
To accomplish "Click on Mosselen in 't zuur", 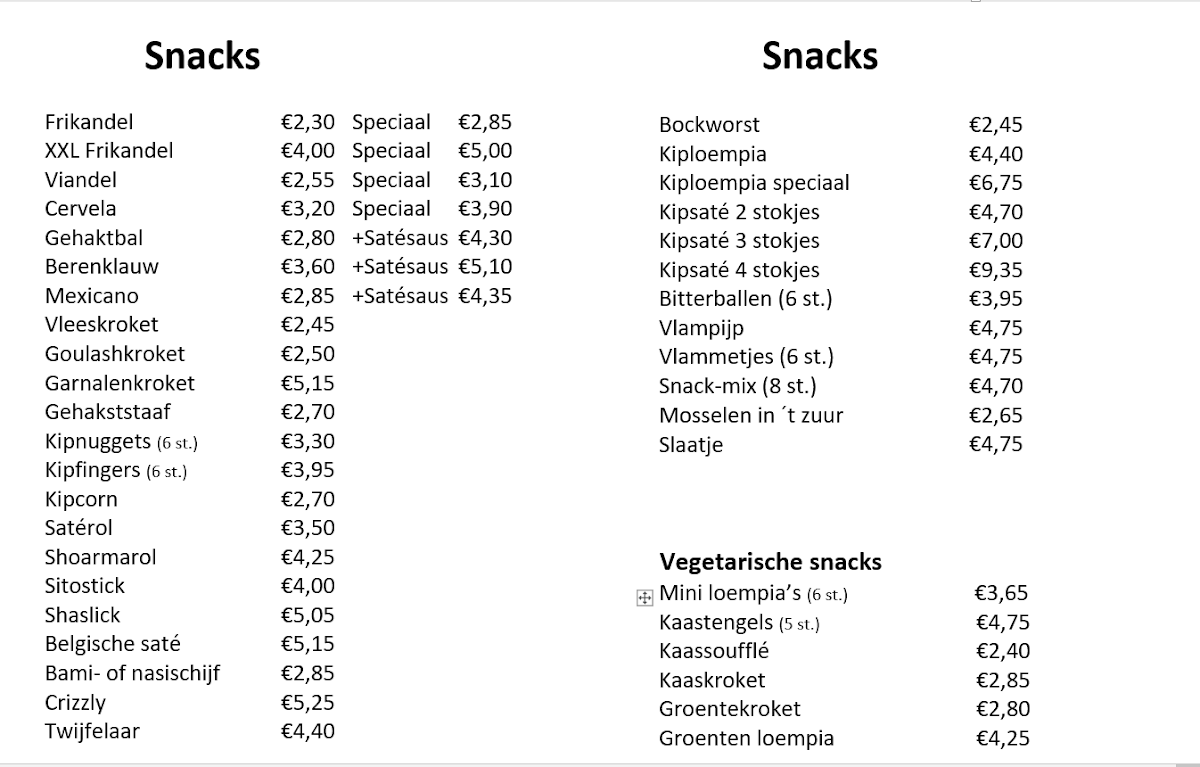I will click(751, 415).
